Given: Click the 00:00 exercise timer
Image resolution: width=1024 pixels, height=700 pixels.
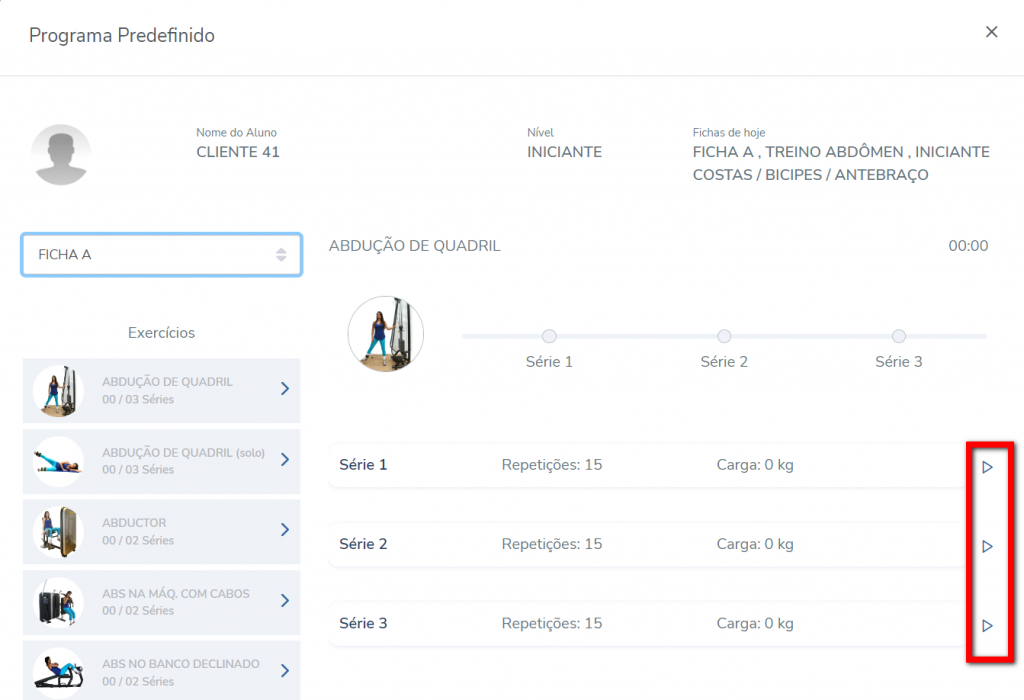Looking at the screenshot, I should pos(967,246).
